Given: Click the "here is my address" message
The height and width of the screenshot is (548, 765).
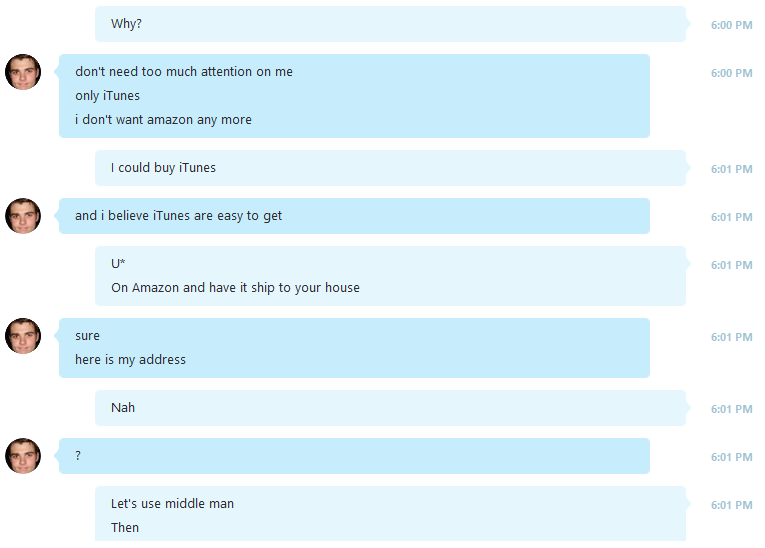Looking at the screenshot, I should [x=130, y=360].
